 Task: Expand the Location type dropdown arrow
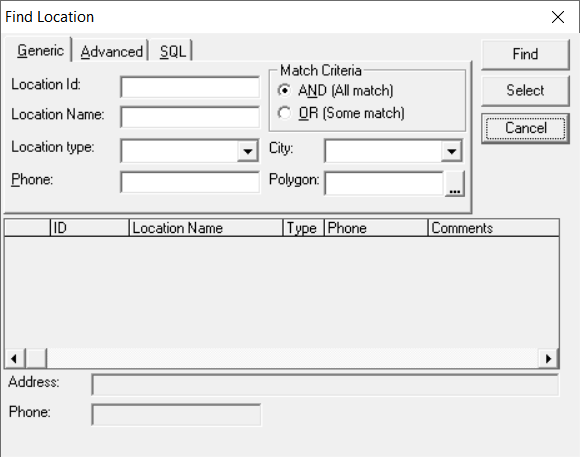(247, 151)
